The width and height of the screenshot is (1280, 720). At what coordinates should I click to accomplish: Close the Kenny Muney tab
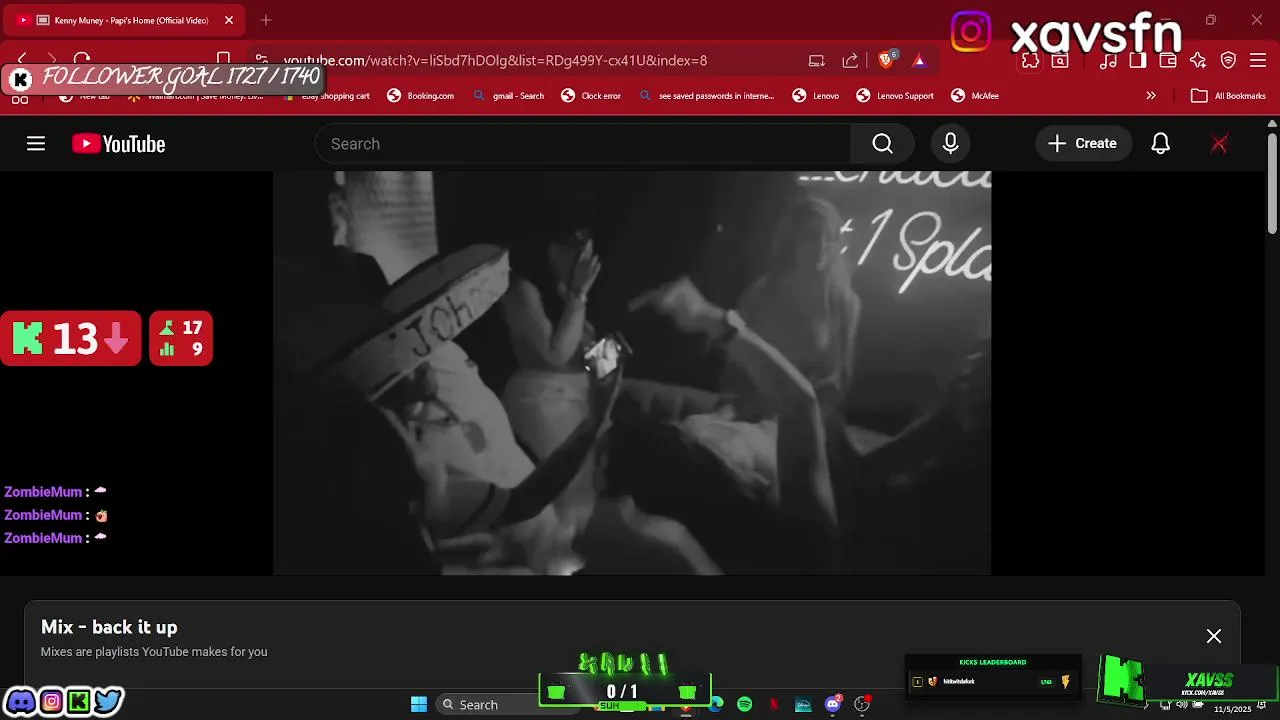(x=228, y=20)
